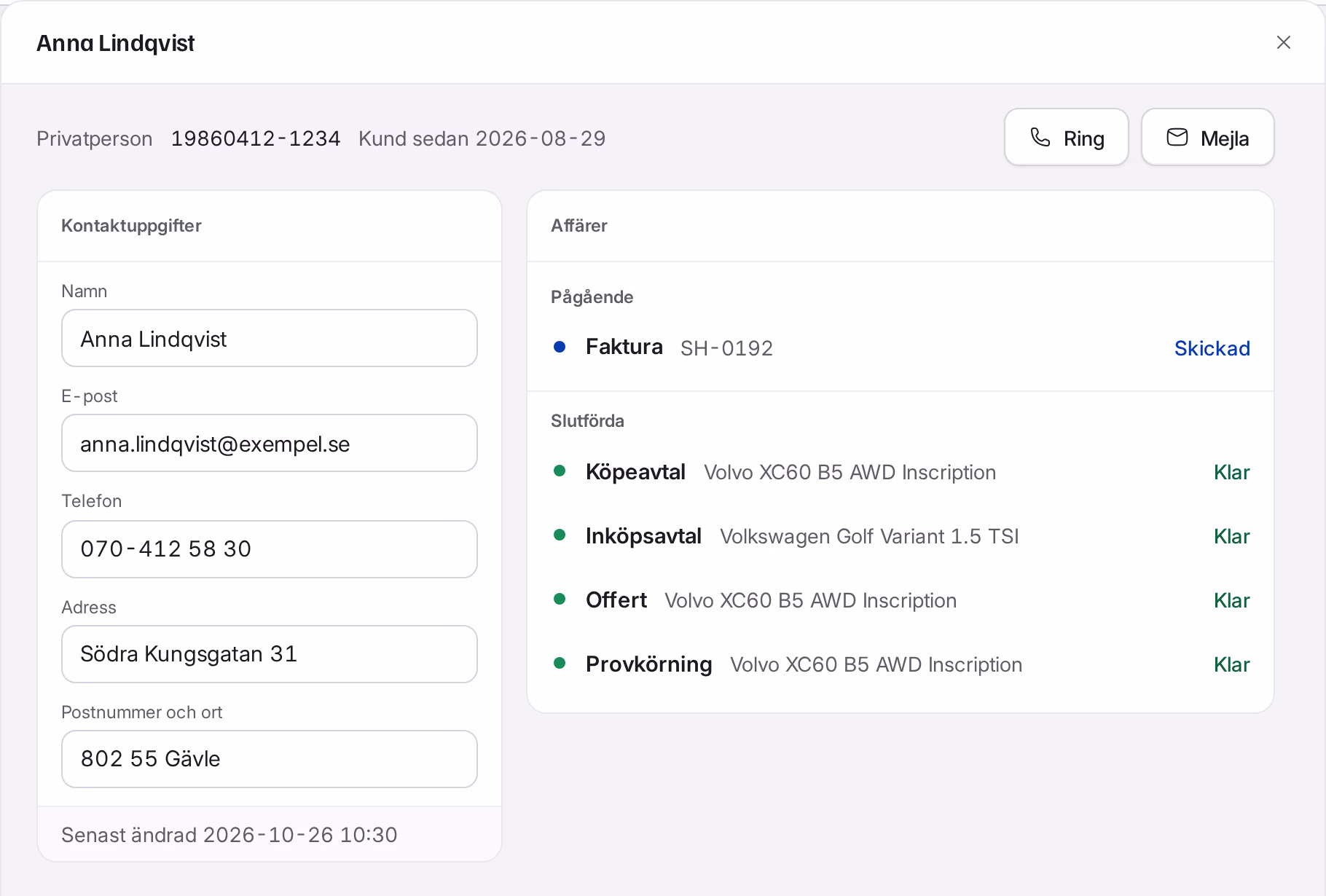Click the E-post input field
Viewport: 1326px width, 896px height.
270,443
